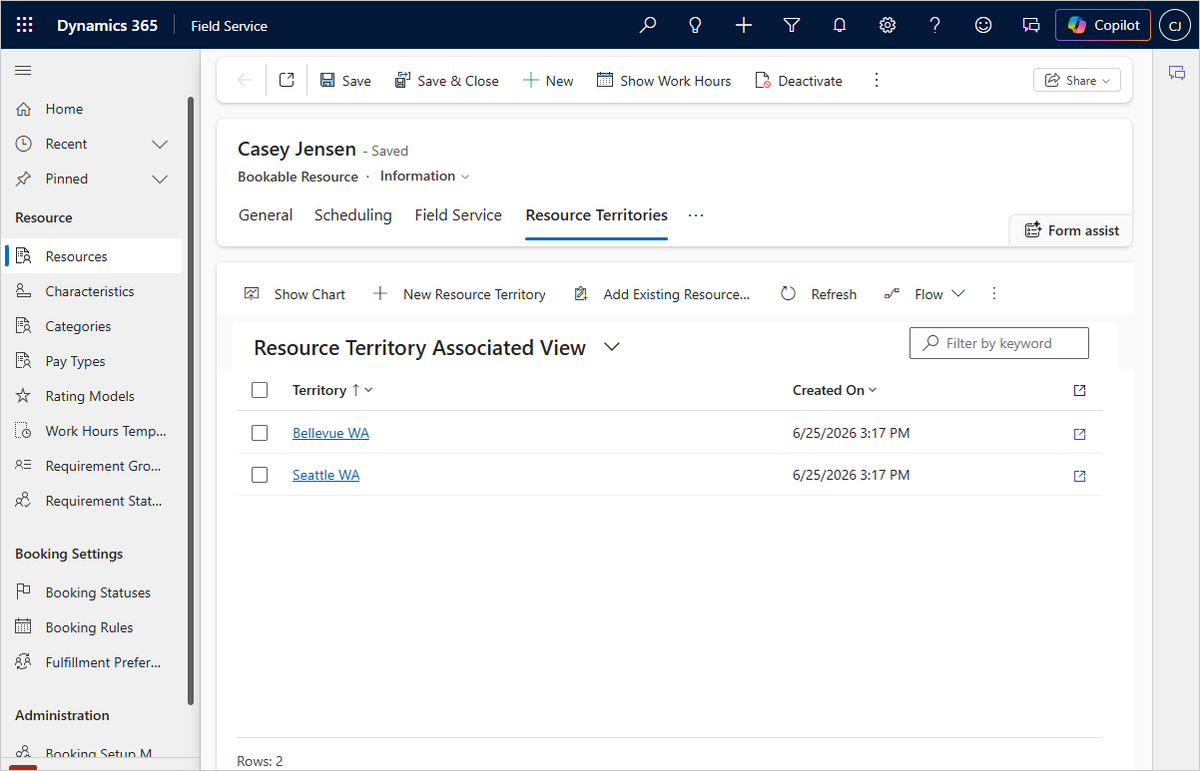Open the advanced find funnel icon
This screenshot has width=1200, height=771.
792,25
